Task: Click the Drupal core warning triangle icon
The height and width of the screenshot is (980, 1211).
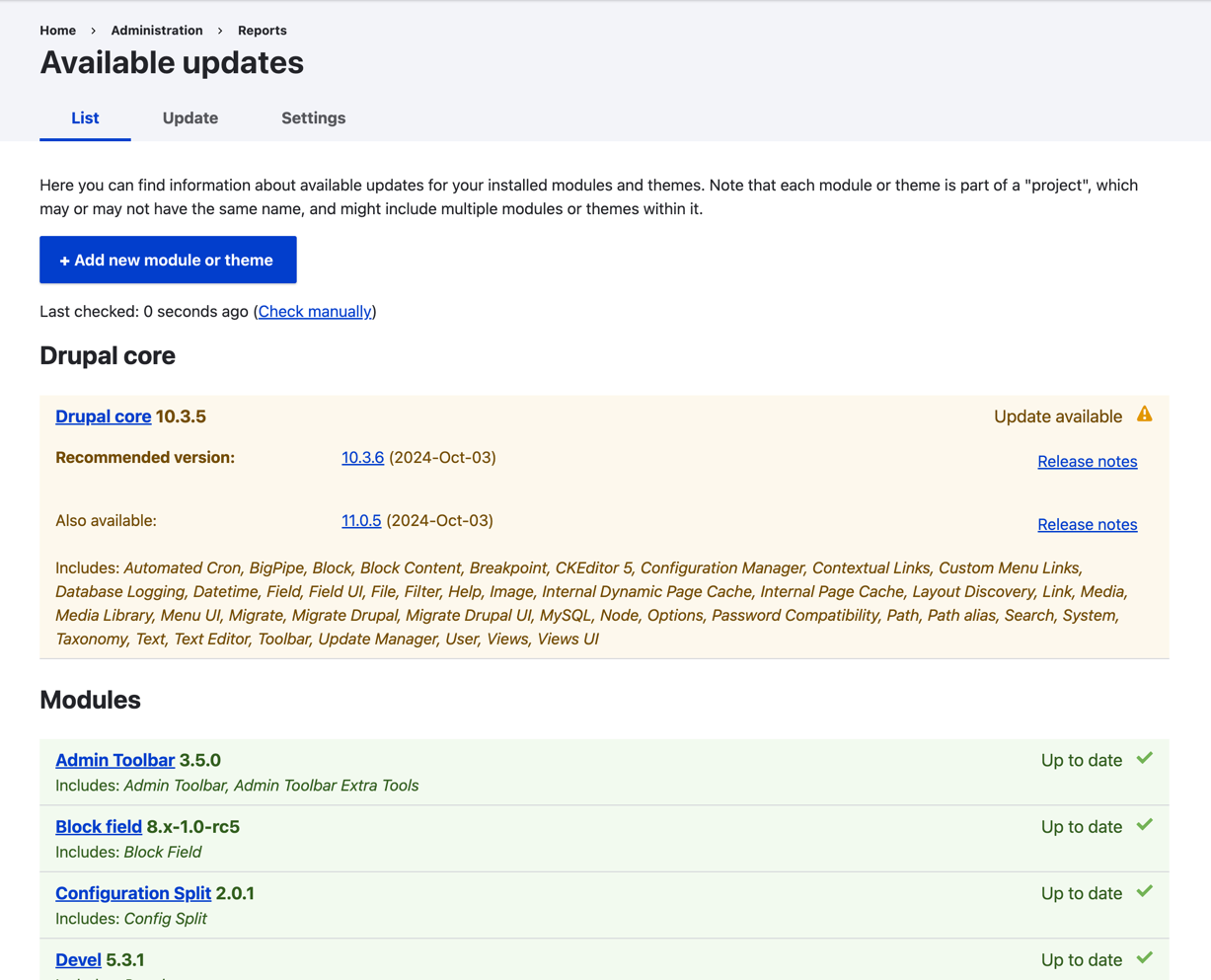Action: point(1144,415)
